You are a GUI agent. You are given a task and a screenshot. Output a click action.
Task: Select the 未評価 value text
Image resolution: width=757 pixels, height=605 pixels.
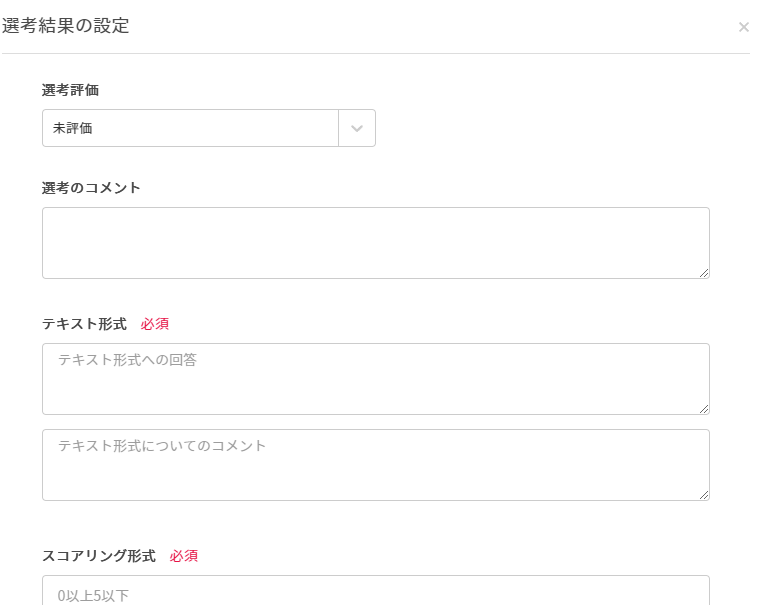(73, 128)
